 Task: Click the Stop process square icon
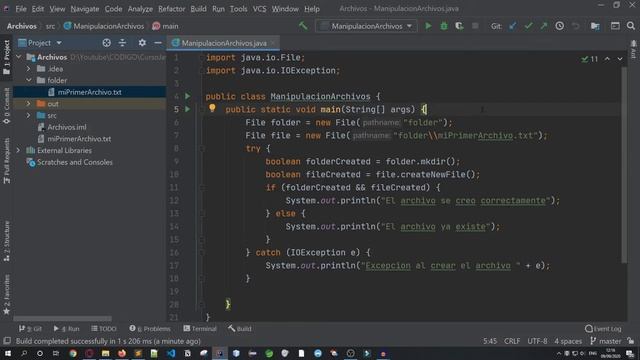coord(475,26)
